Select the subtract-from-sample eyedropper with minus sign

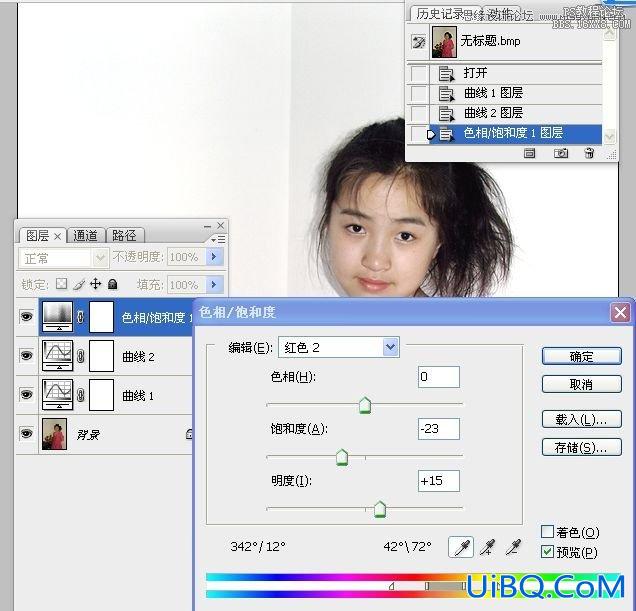click(513, 547)
